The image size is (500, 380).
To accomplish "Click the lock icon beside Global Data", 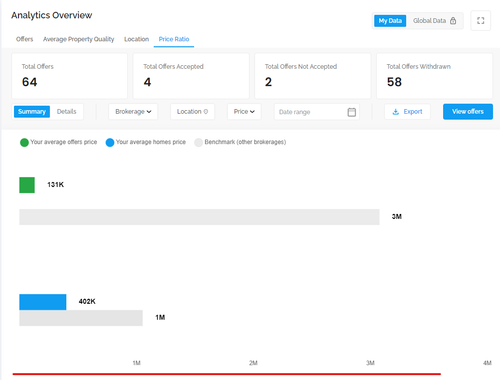I will pyautogui.click(x=453, y=21).
